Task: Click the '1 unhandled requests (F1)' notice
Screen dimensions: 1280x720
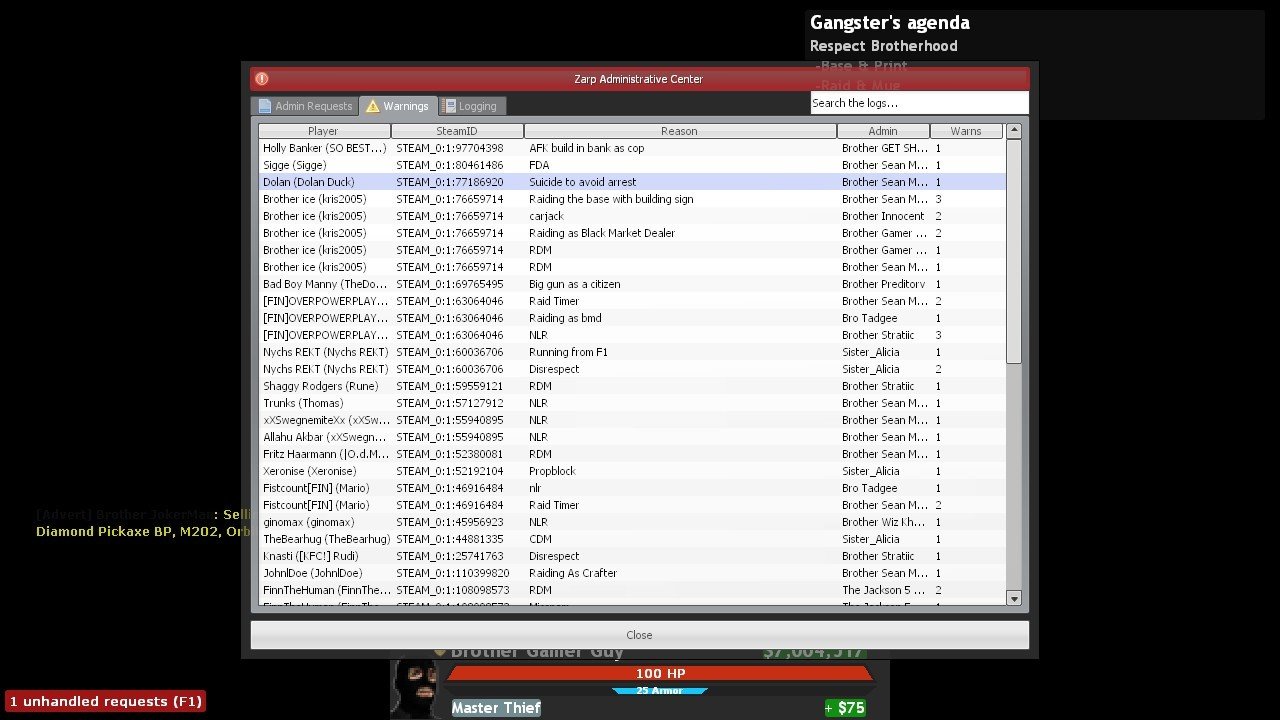Action: tap(105, 701)
